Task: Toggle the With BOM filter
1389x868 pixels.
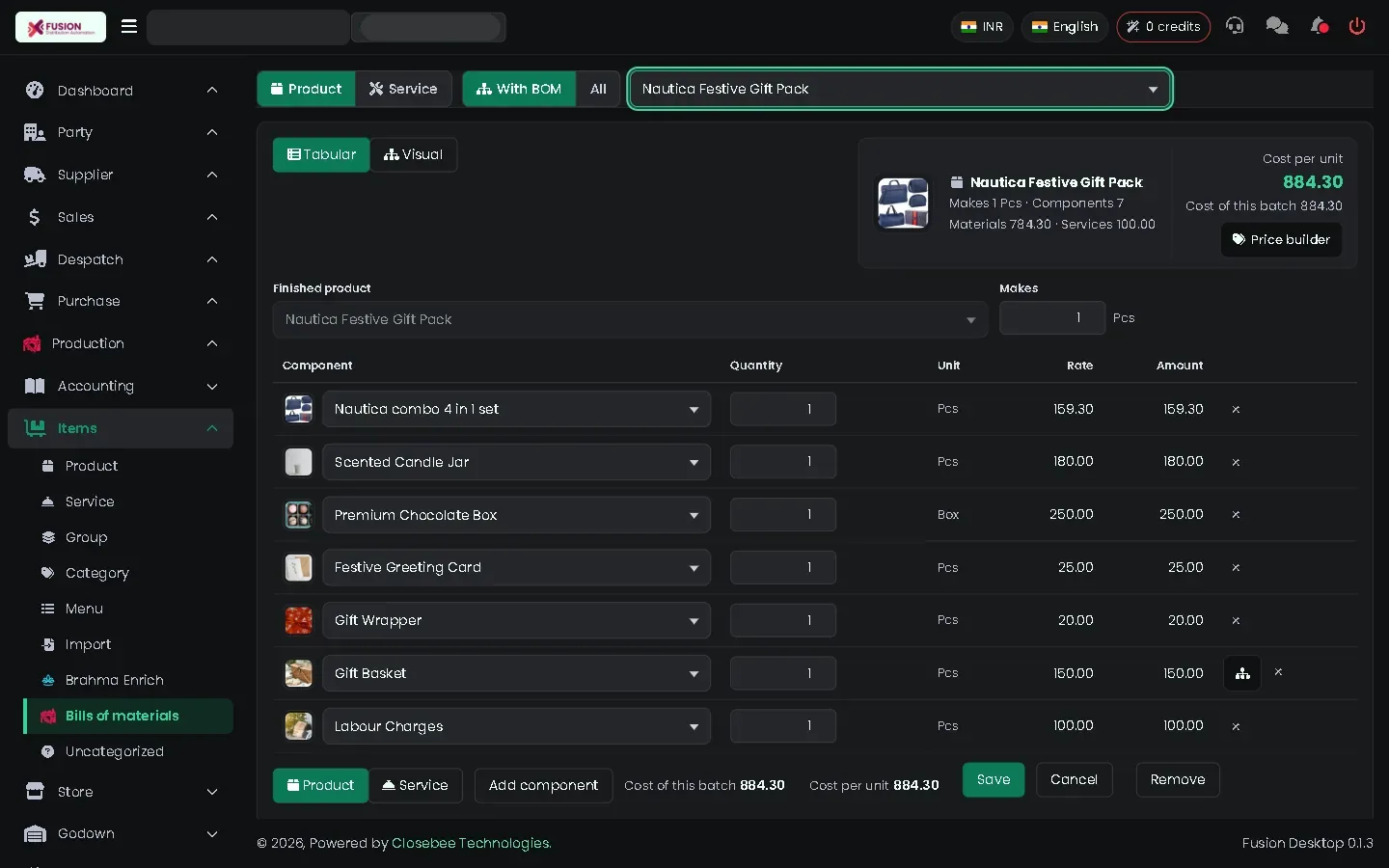Action: click(x=519, y=89)
